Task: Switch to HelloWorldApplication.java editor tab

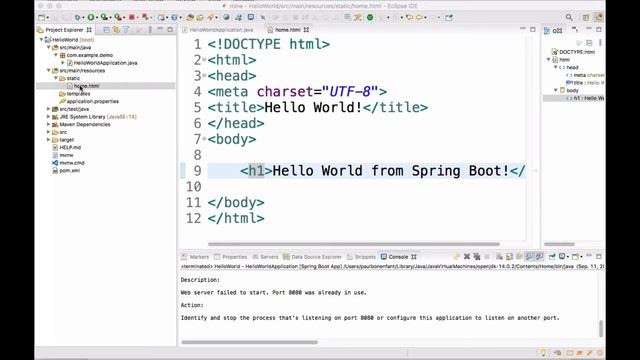Action: click(x=218, y=30)
